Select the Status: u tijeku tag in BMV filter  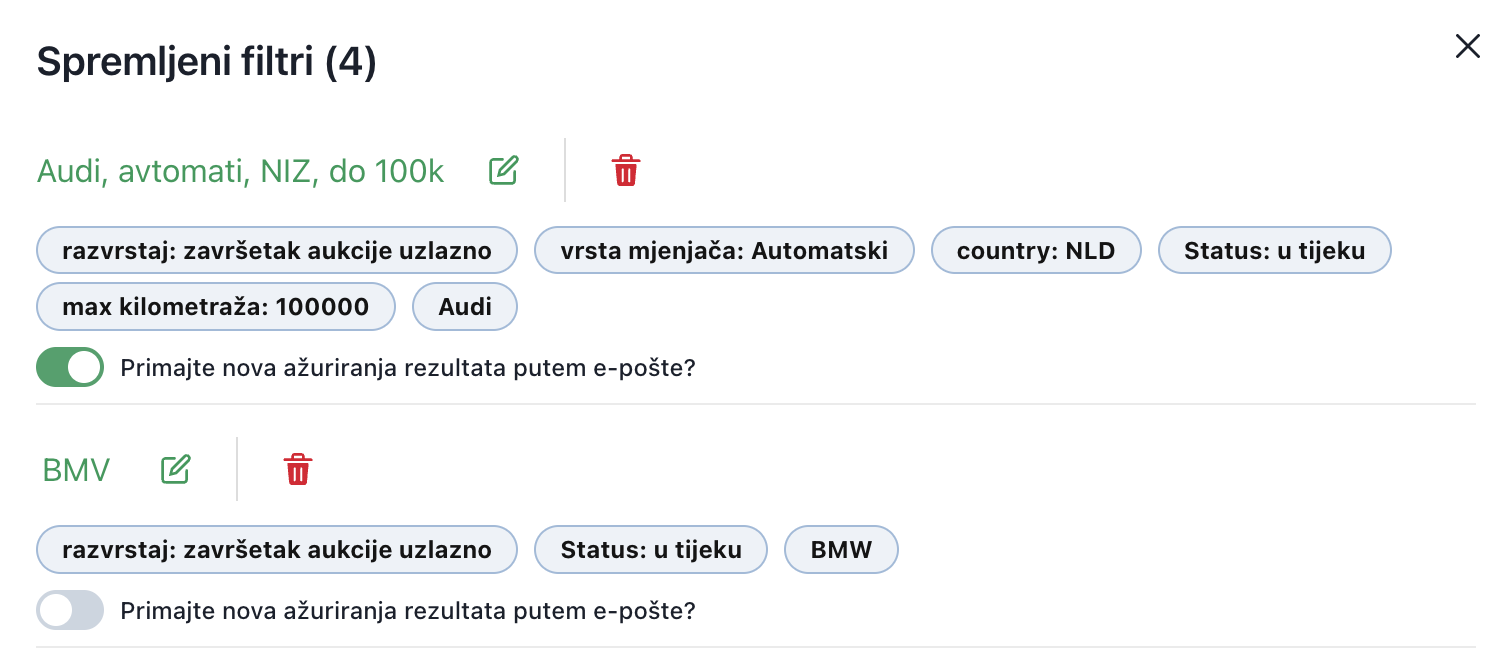[651, 550]
